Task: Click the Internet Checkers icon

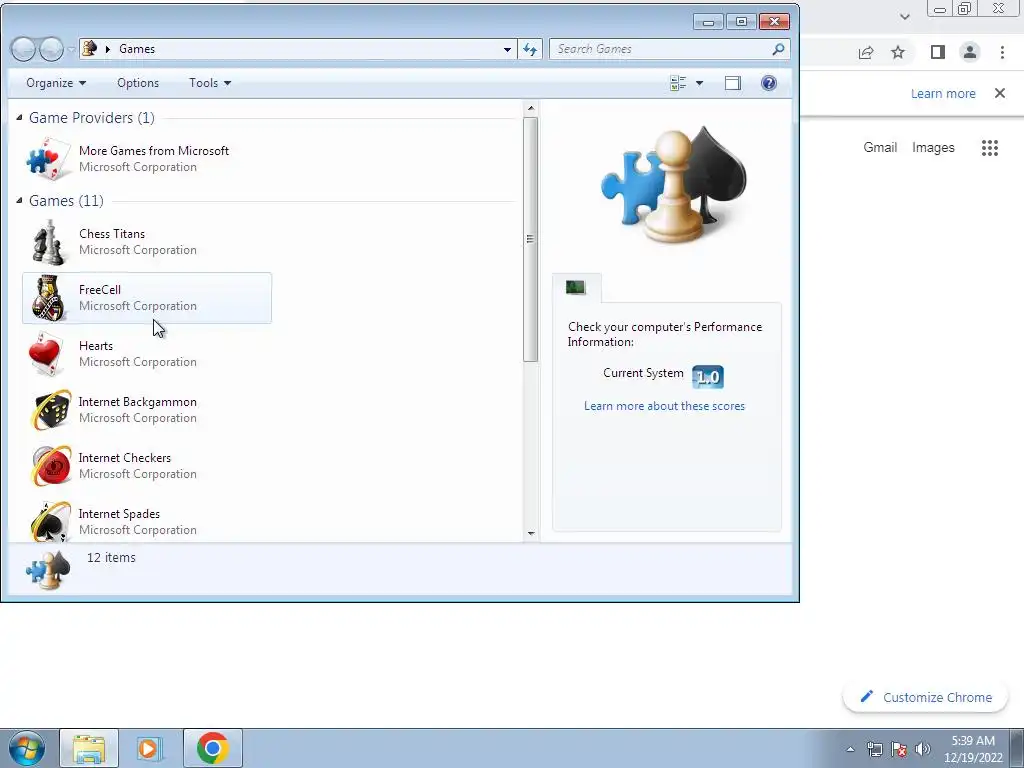Action: pyautogui.click(x=51, y=466)
